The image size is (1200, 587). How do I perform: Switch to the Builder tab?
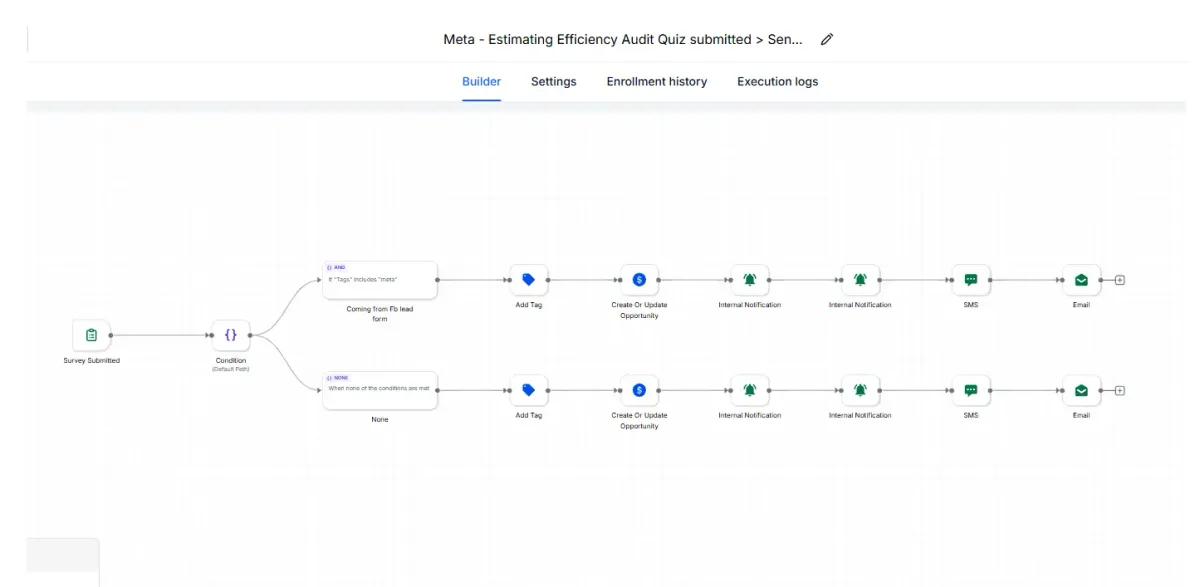[x=481, y=82]
